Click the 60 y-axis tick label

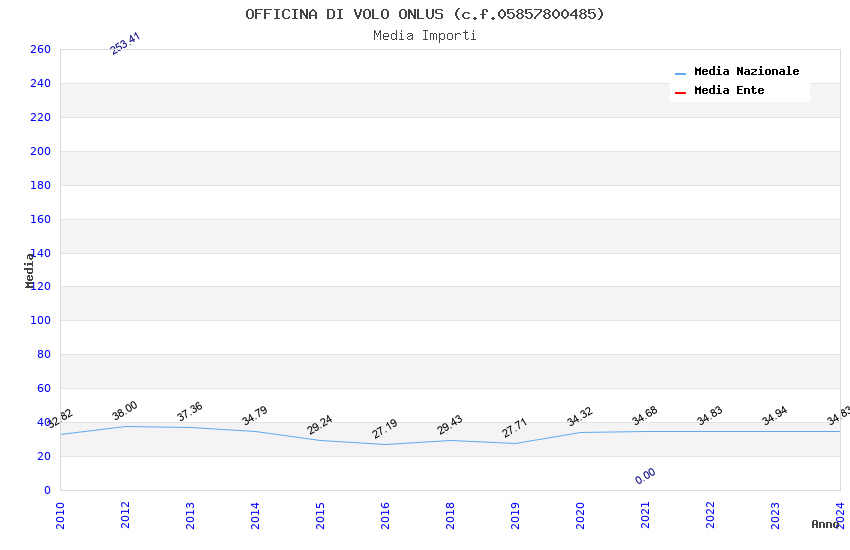(x=44, y=389)
